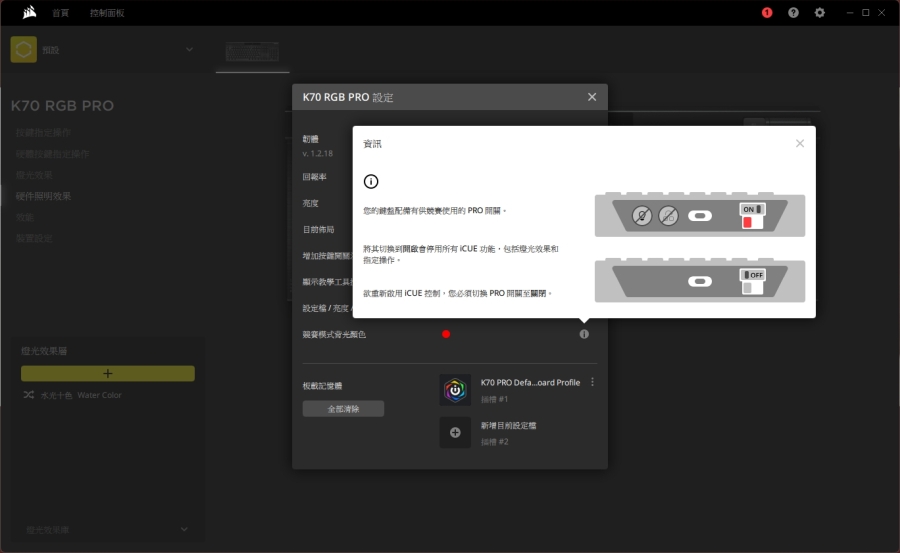Click the plus icon to add slot #2
This screenshot has height=553, width=900.
455,432
